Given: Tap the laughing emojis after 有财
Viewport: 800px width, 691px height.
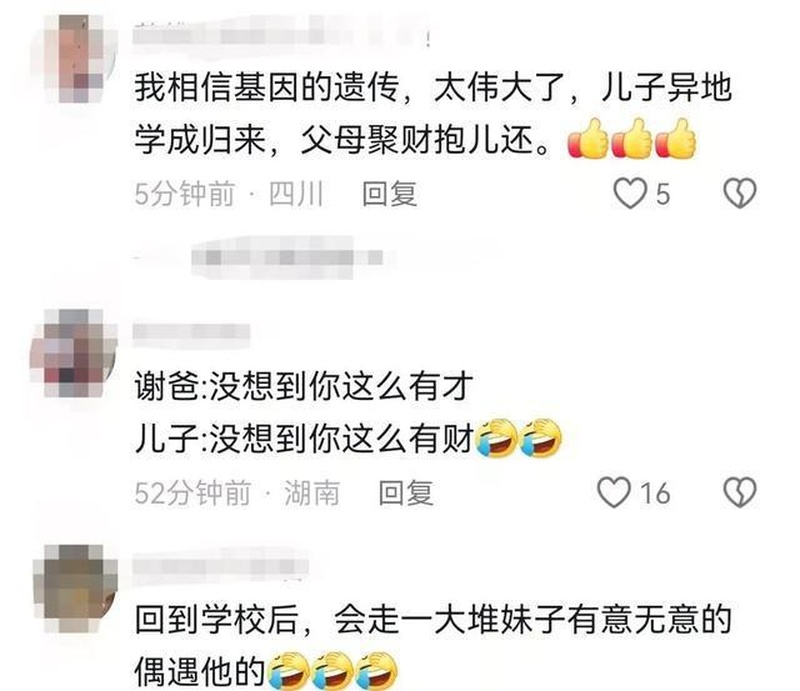Looking at the screenshot, I should click(518, 438).
